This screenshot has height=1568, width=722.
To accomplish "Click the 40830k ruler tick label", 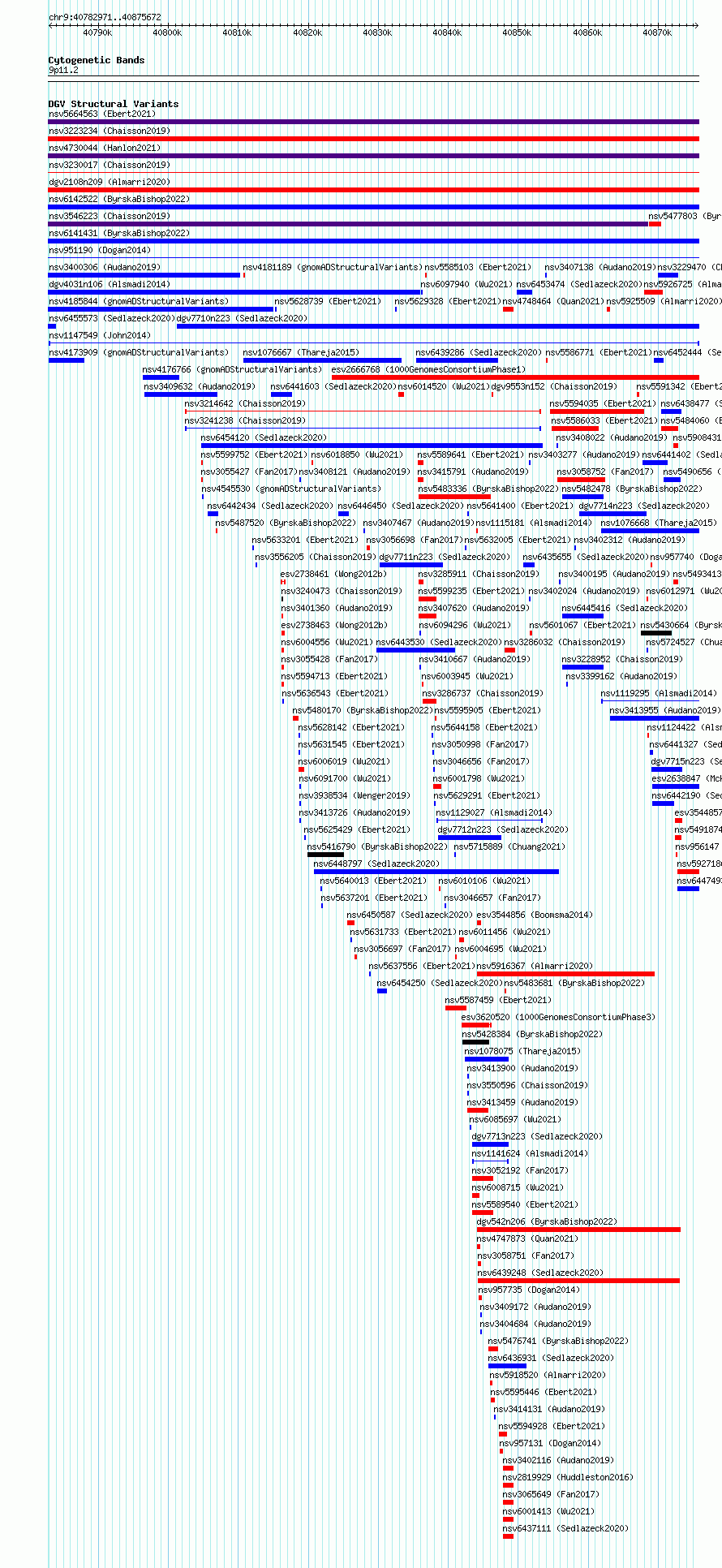I will (377, 32).
